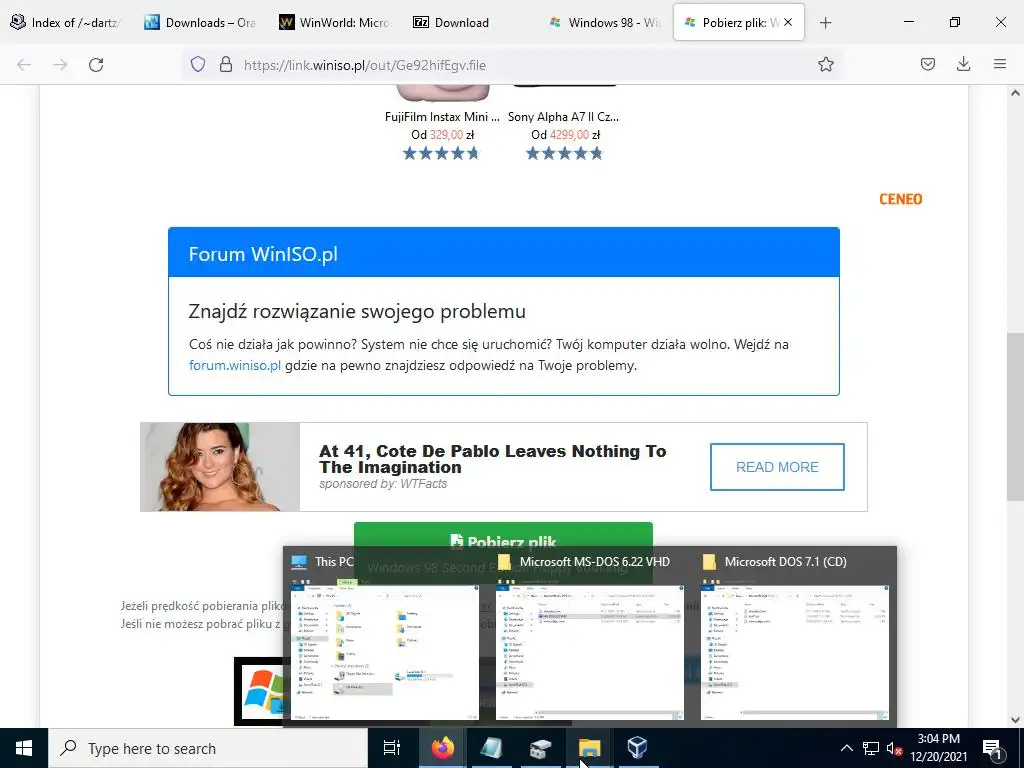Open the Cote De Pablo ad headline
The width and height of the screenshot is (1024, 768).
492,459
